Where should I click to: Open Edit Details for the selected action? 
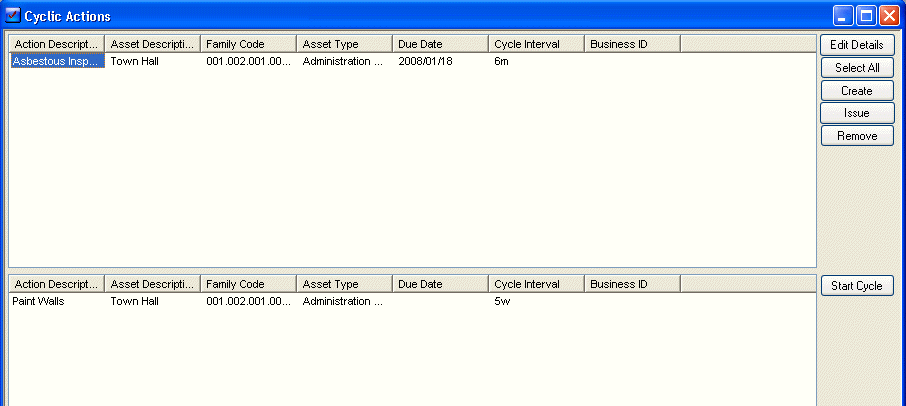click(857, 45)
